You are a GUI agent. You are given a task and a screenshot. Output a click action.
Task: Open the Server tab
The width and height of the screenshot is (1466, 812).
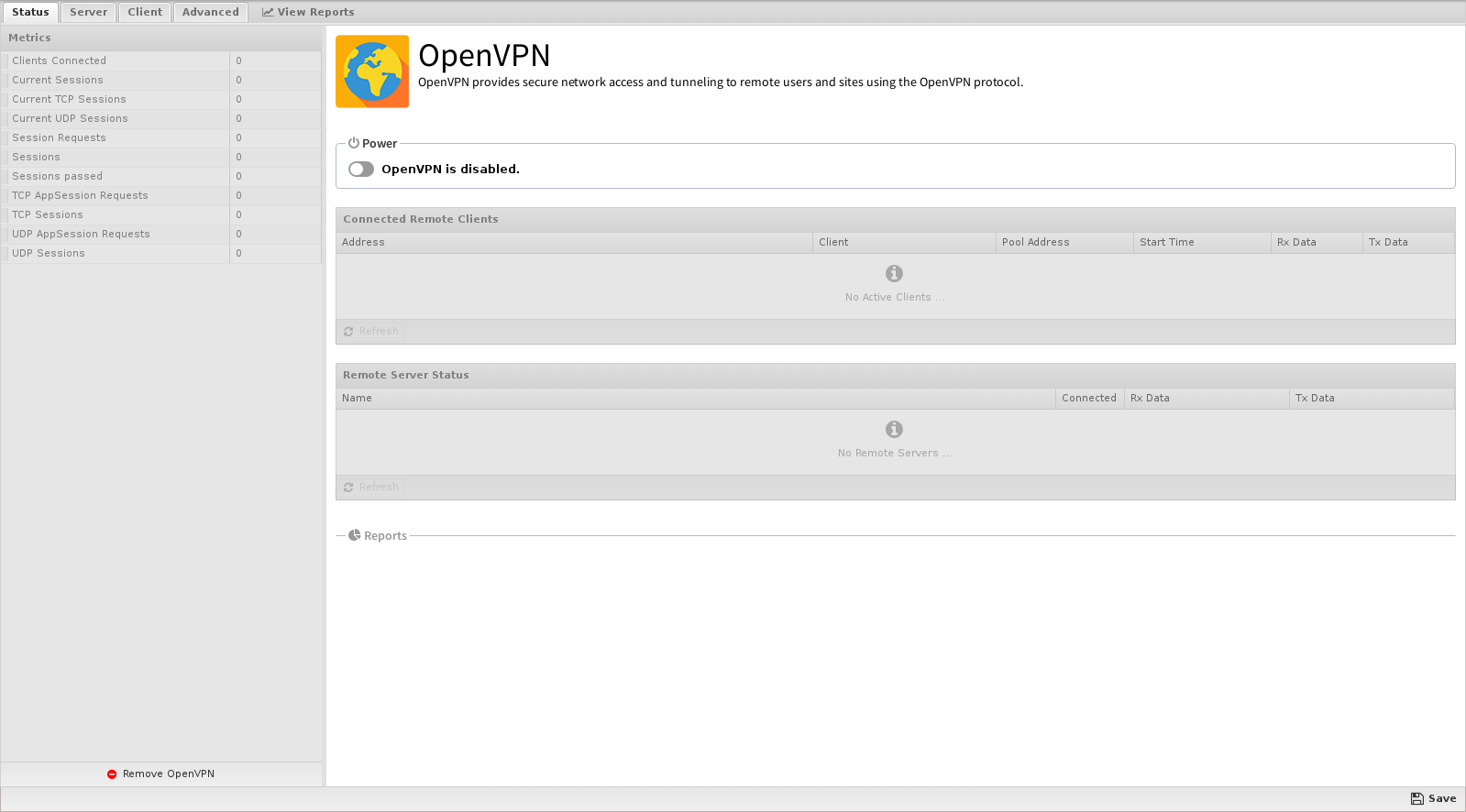coord(88,12)
